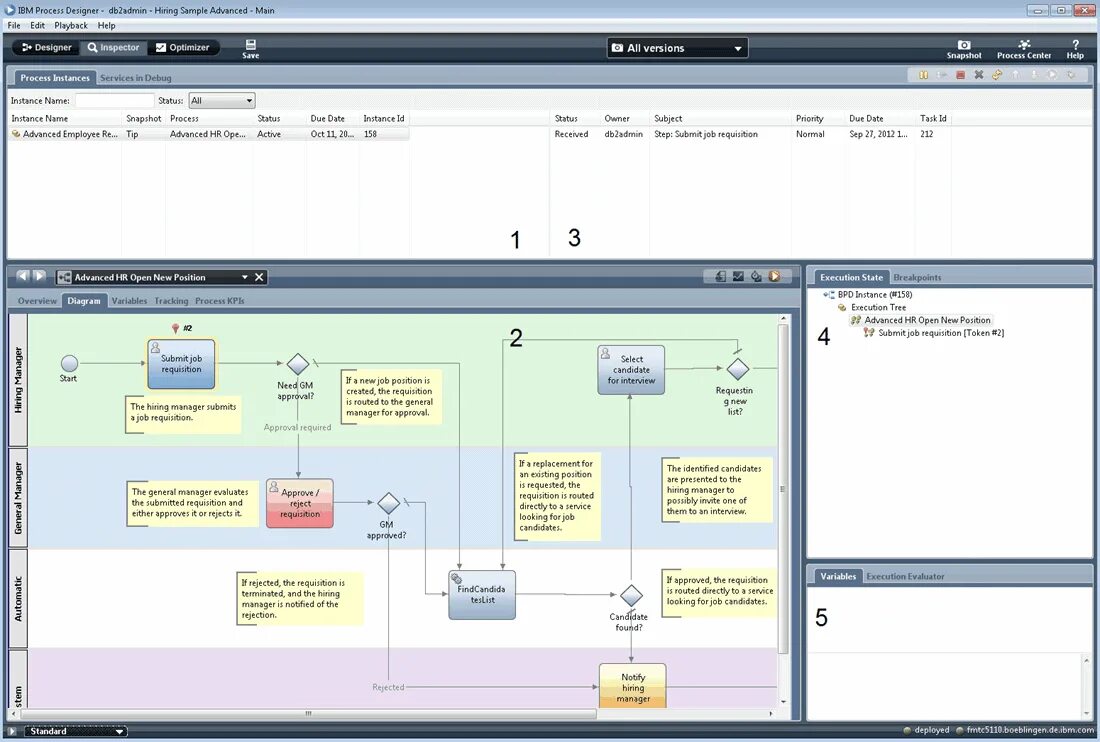Screen dimensions: 1100x742
Task: Sort by Priority column header
Action: click(810, 119)
